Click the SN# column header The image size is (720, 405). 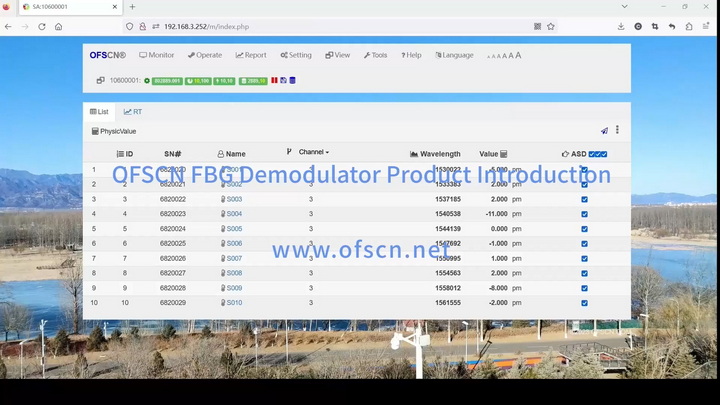pyautogui.click(x=173, y=154)
